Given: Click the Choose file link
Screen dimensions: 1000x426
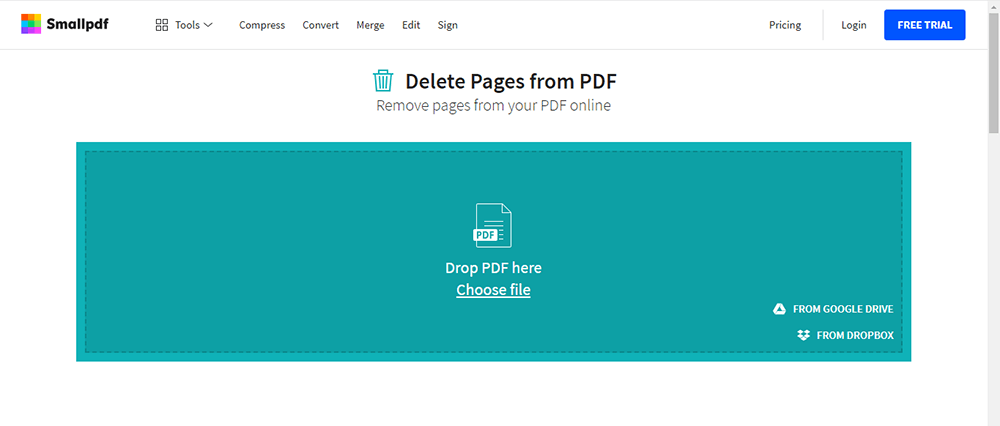Looking at the screenshot, I should (493, 290).
